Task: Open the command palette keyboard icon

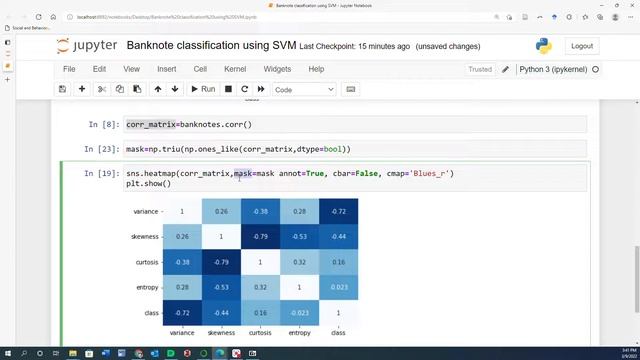Action: tap(351, 89)
